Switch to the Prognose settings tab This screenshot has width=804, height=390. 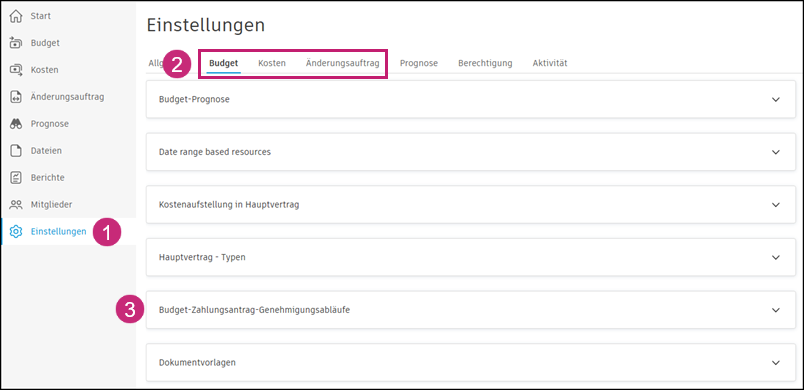click(419, 63)
